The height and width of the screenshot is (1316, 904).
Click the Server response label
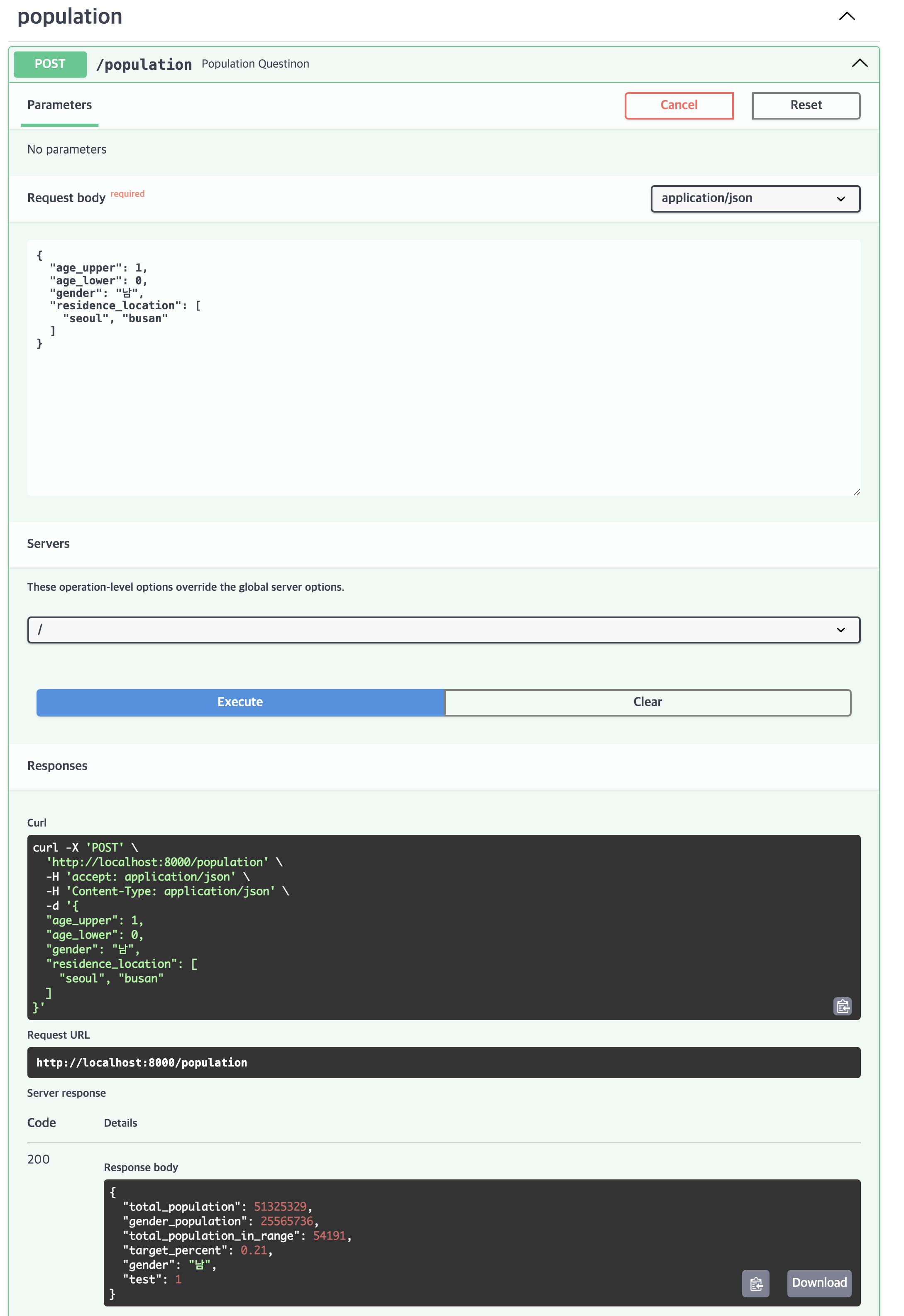coord(66,1093)
